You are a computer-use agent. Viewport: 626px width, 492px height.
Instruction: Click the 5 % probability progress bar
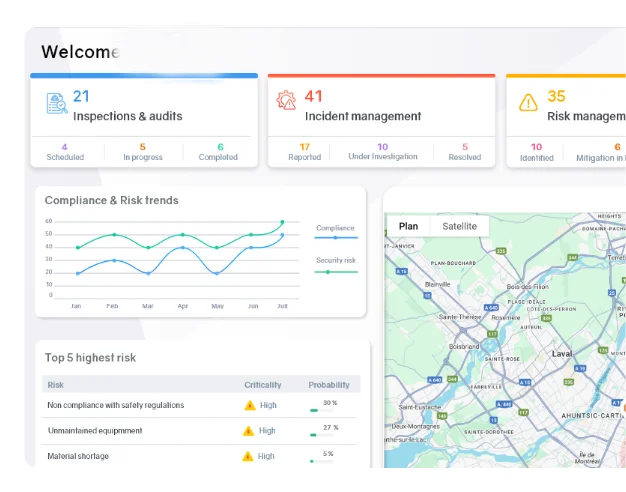[322, 461]
